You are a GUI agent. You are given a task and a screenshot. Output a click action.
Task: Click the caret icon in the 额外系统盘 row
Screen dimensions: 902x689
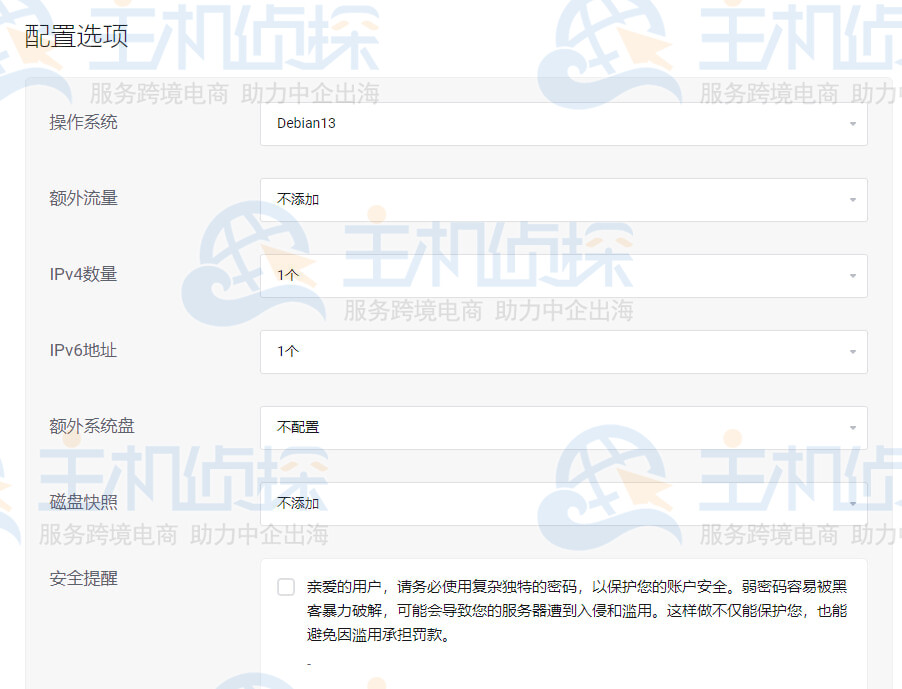pos(852,428)
